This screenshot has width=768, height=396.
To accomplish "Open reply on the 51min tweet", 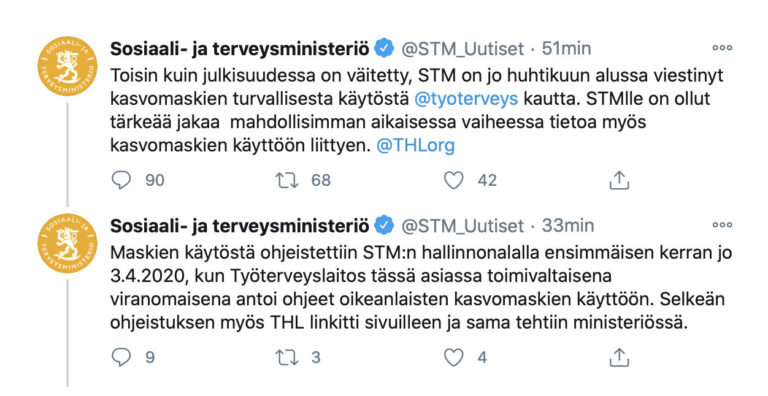I will pyautogui.click(x=121, y=180).
